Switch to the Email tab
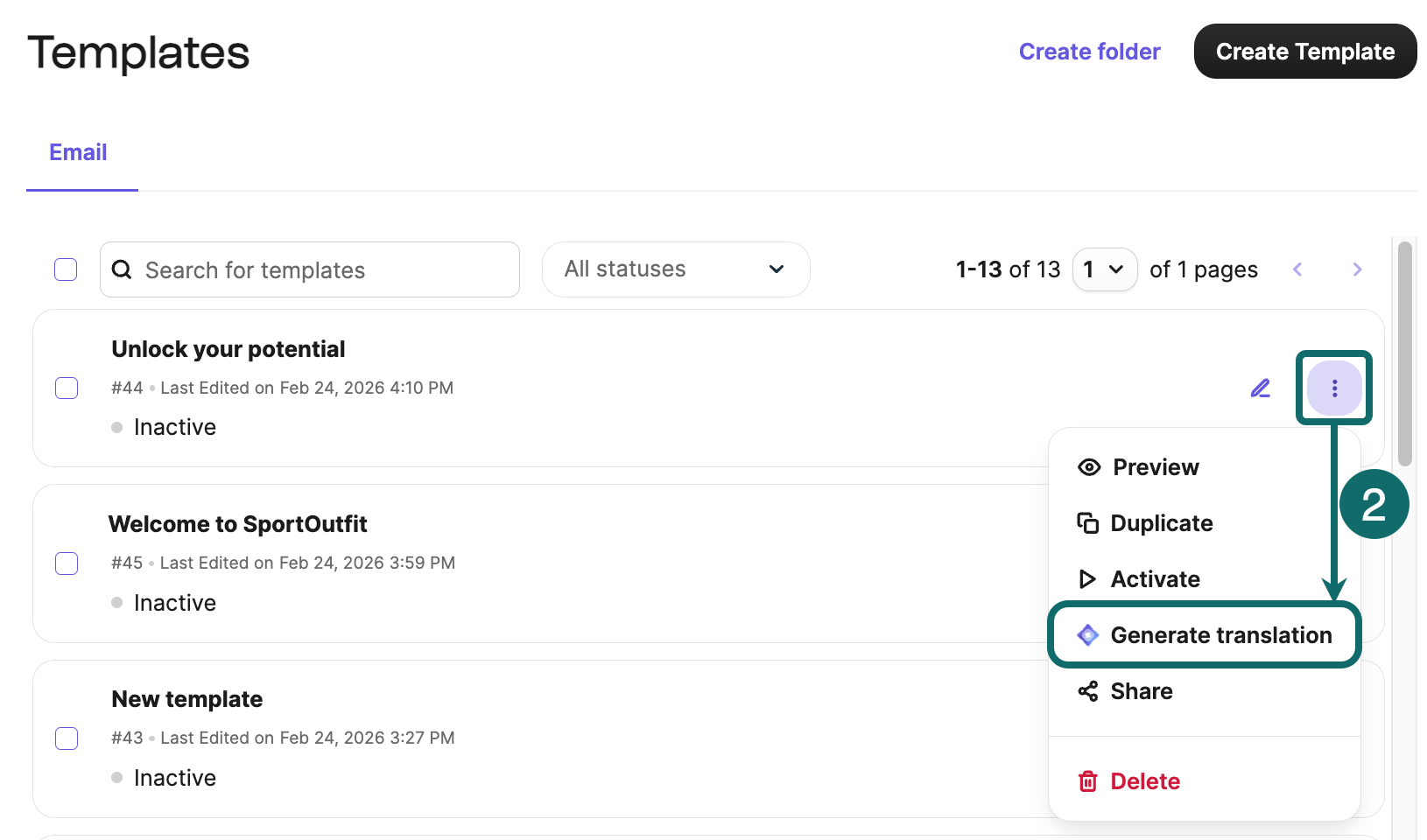Screen dimensions: 1427x840 (x=78, y=152)
